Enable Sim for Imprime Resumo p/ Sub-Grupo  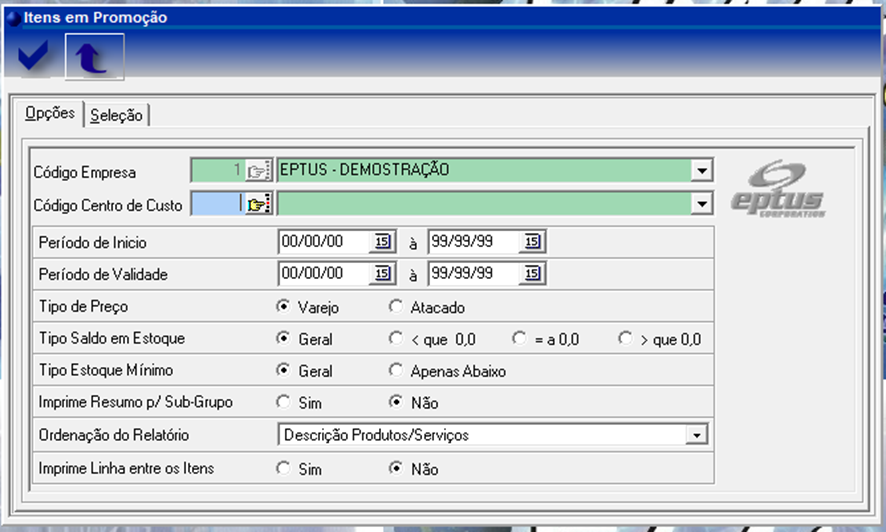click(x=283, y=403)
